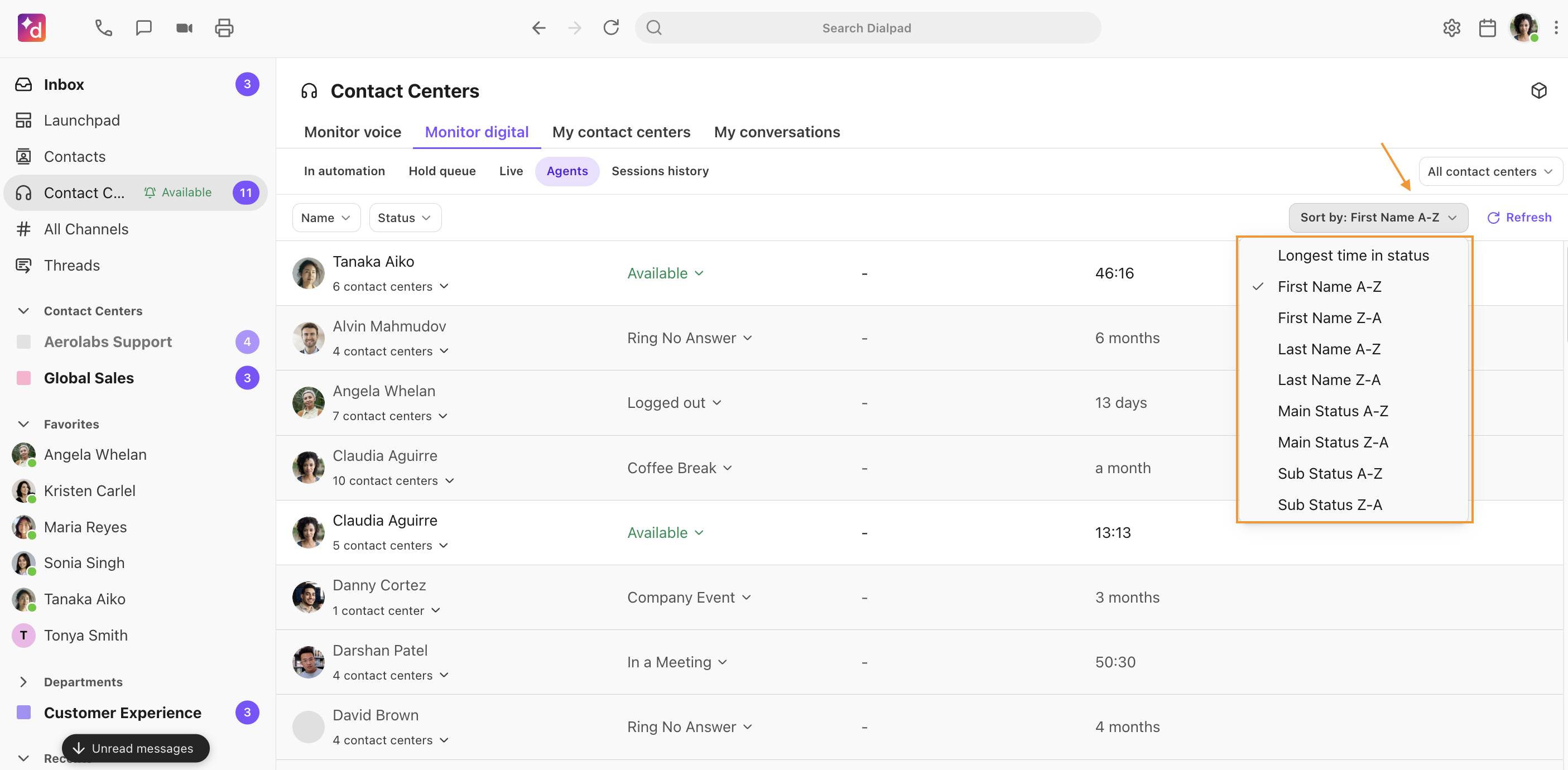Expand Tanaka Aiko's 6 contact centers
Image resolution: width=1568 pixels, height=770 pixels.
(390, 287)
